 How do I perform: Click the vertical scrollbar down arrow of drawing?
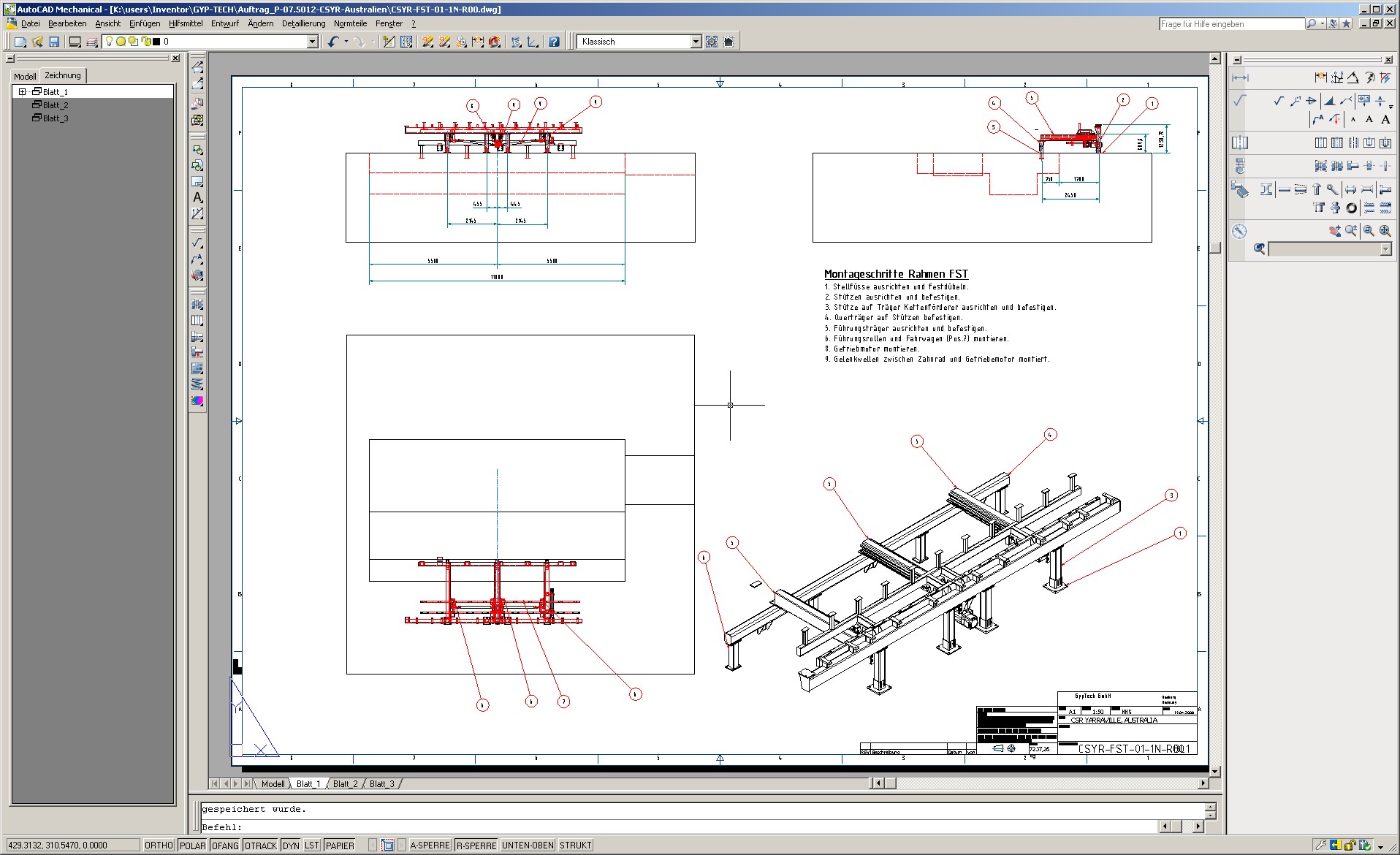point(1215,772)
